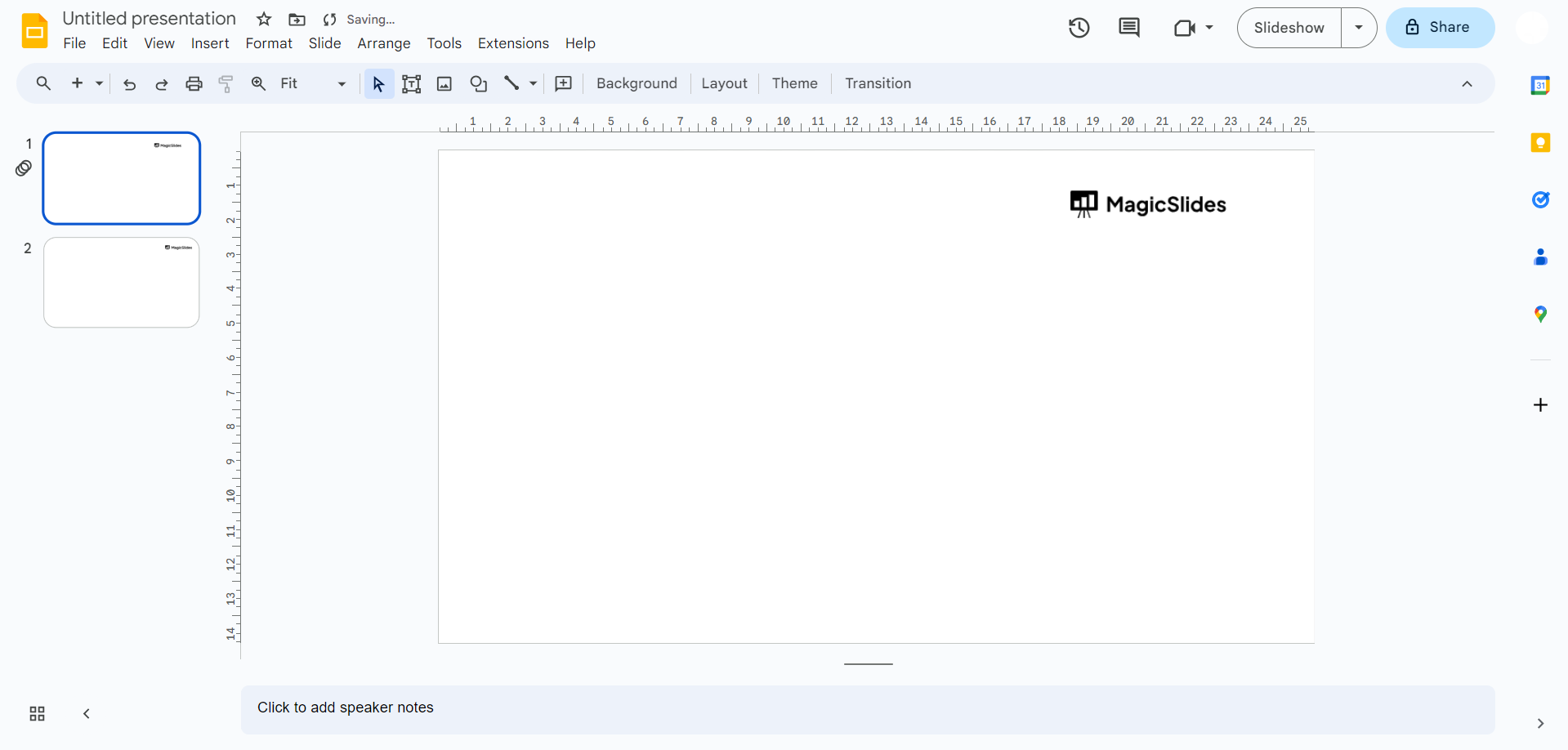Select slide 2 thumbnail
This screenshot has height=750, width=1568.
122,283
